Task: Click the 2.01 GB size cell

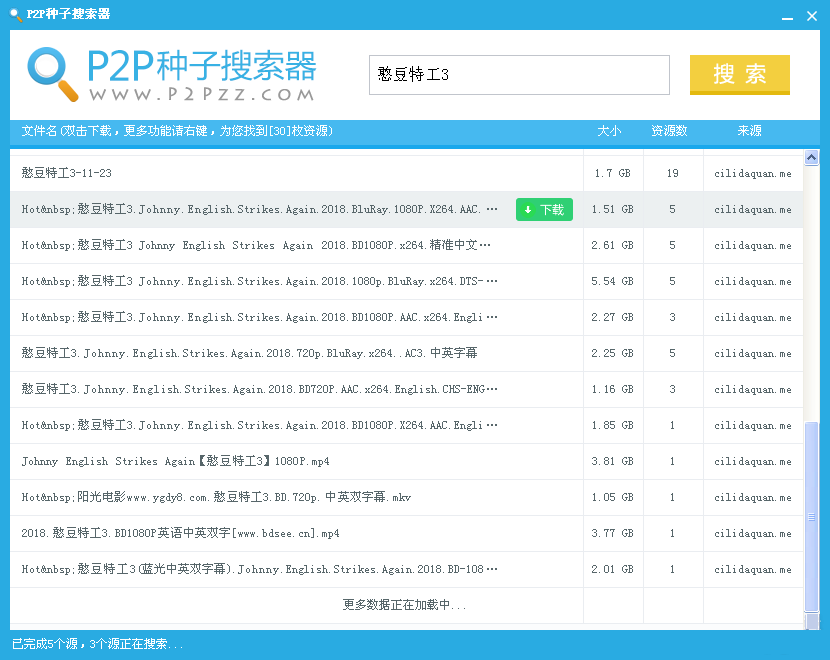Action: click(x=613, y=569)
